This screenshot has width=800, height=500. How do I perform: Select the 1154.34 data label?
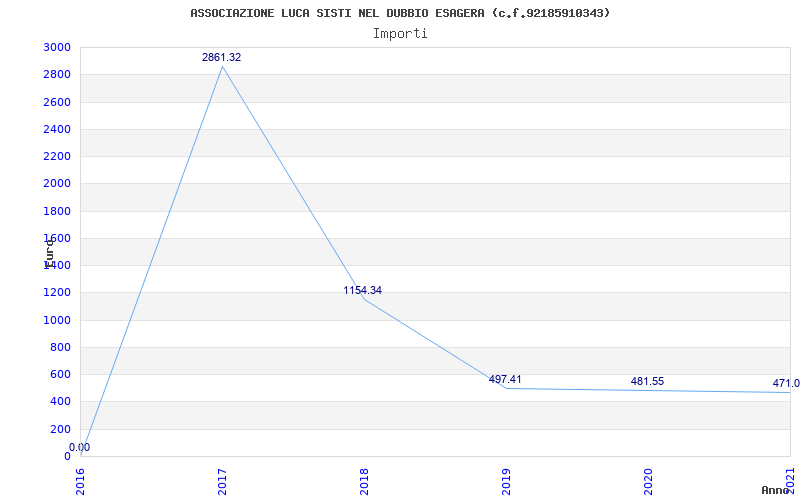pos(362,290)
